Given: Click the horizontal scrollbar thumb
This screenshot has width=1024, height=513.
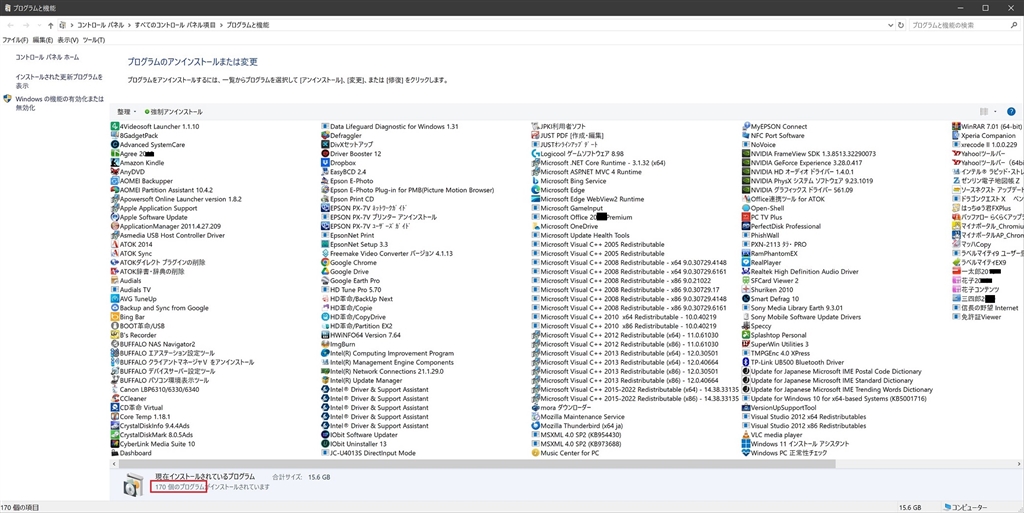Looking at the screenshot, I should point(478,464).
